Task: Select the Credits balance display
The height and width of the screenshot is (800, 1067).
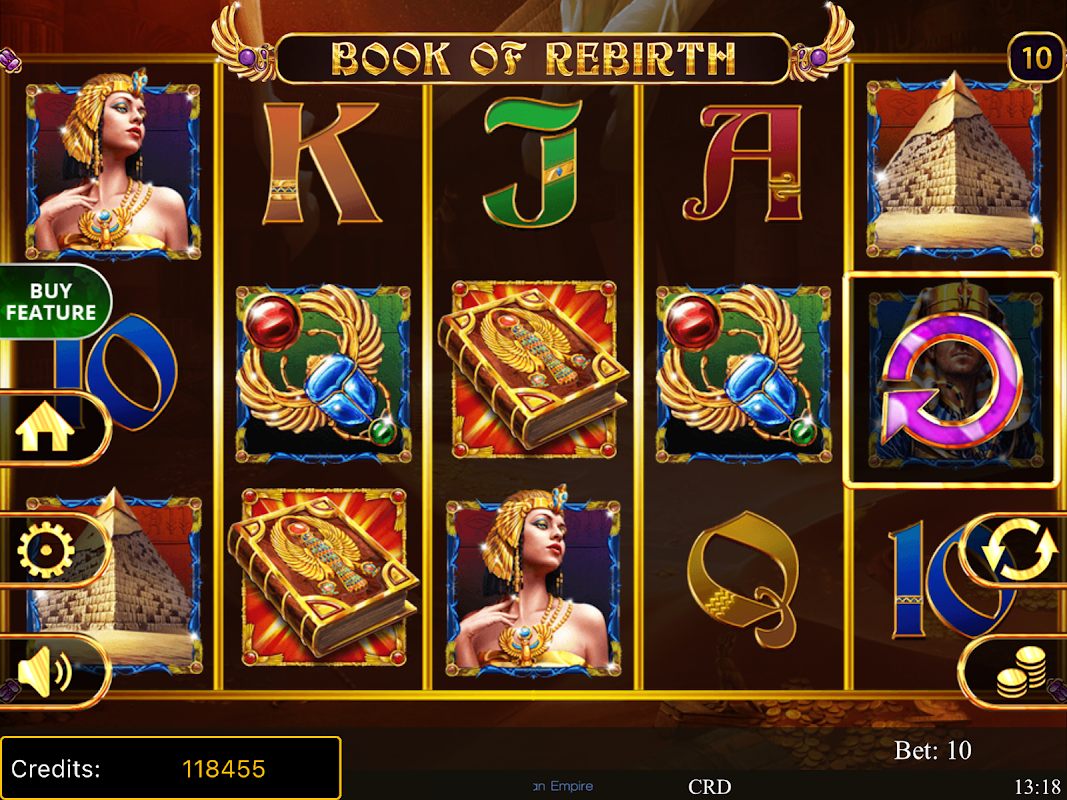Action: coord(171,768)
